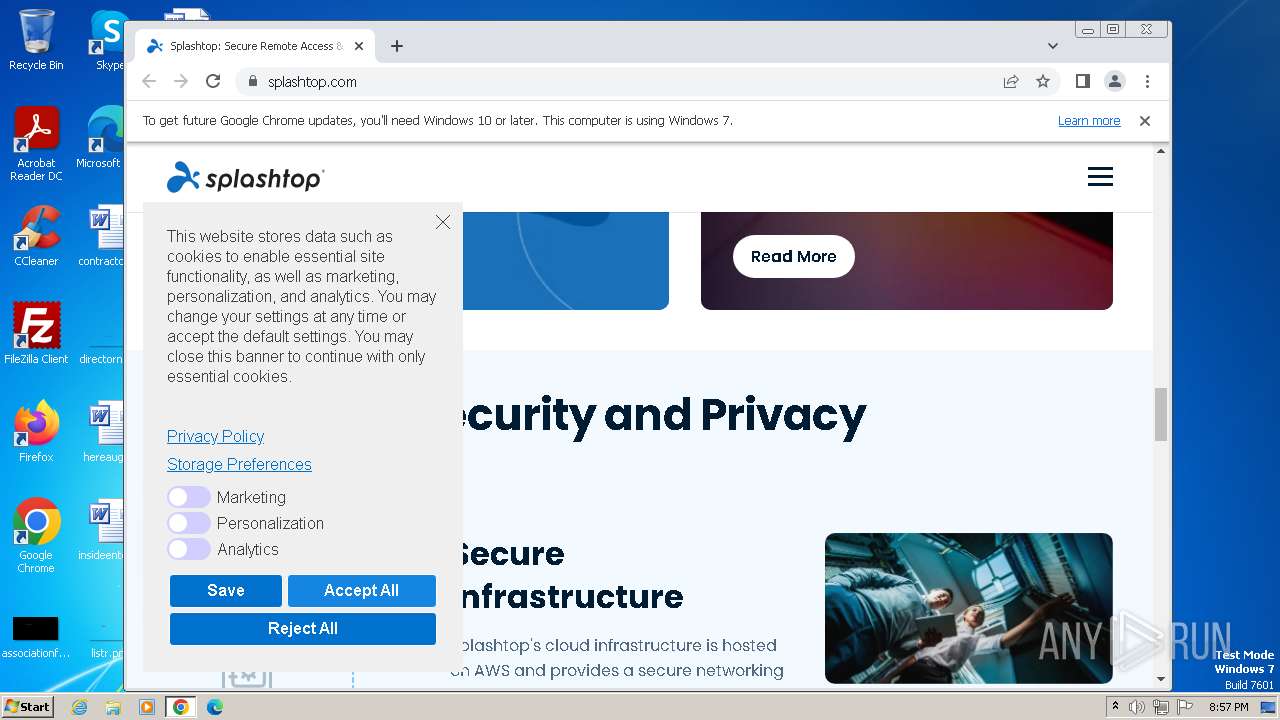Open the Windows Start menu
Viewport: 1280px width, 720px height.
point(27,707)
